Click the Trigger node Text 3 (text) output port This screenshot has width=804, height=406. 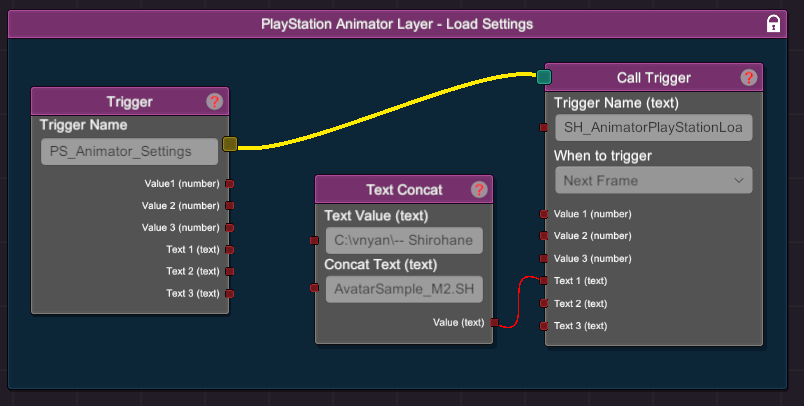pos(230,293)
